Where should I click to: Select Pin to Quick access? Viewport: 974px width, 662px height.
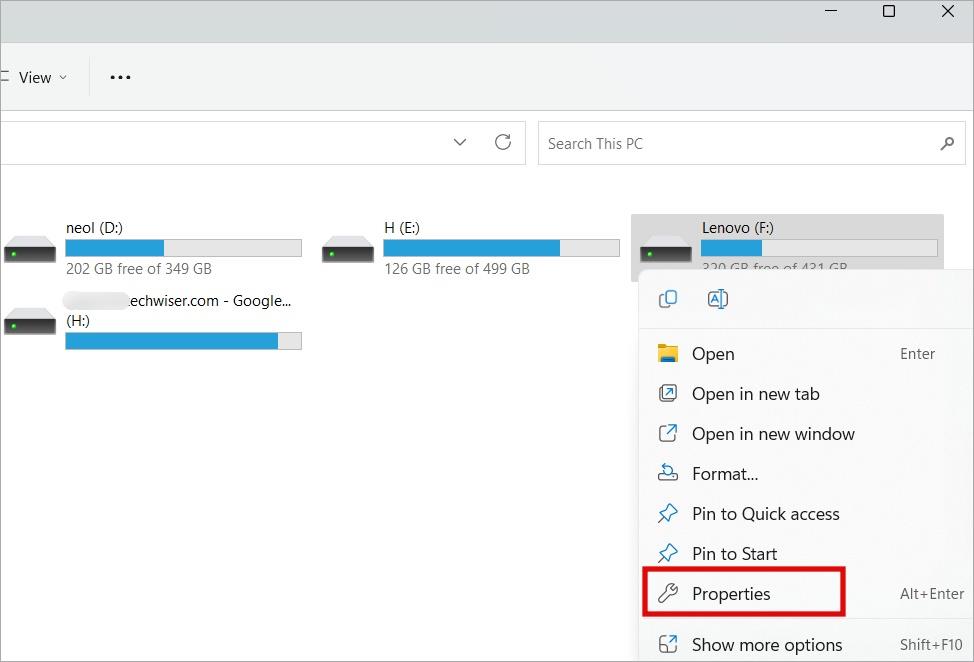tap(804, 514)
